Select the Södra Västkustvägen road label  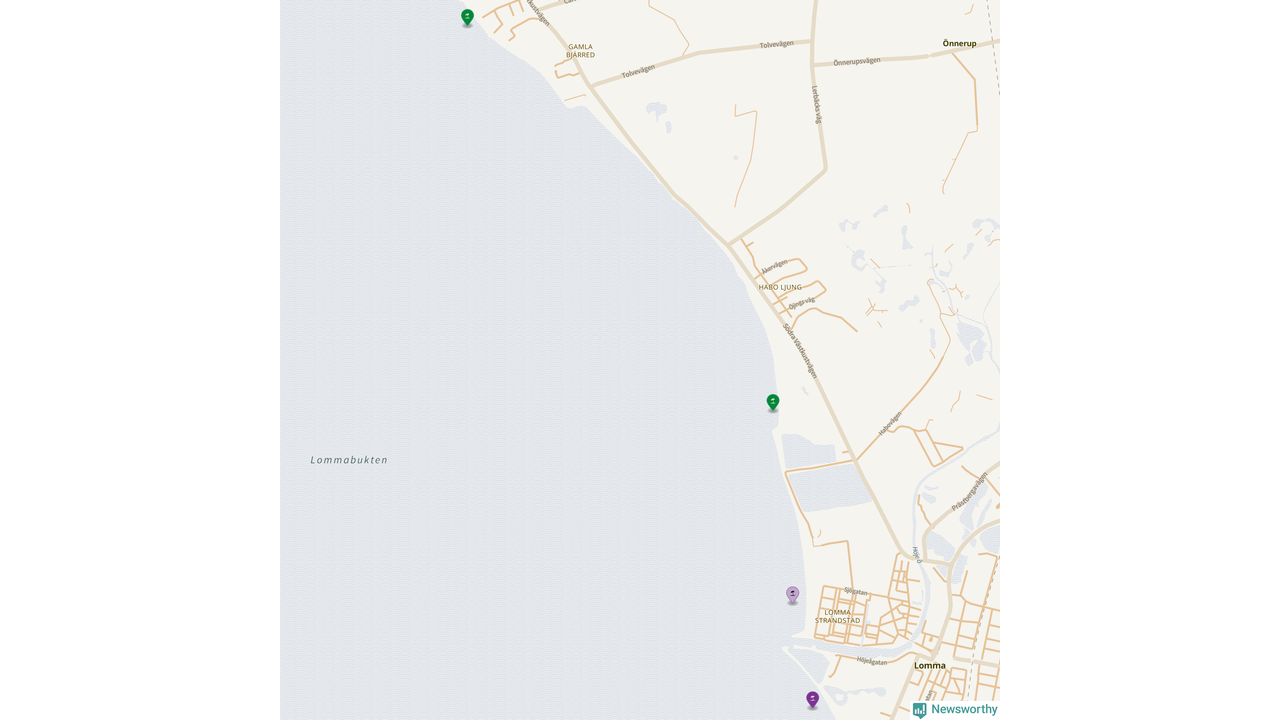point(800,350)
